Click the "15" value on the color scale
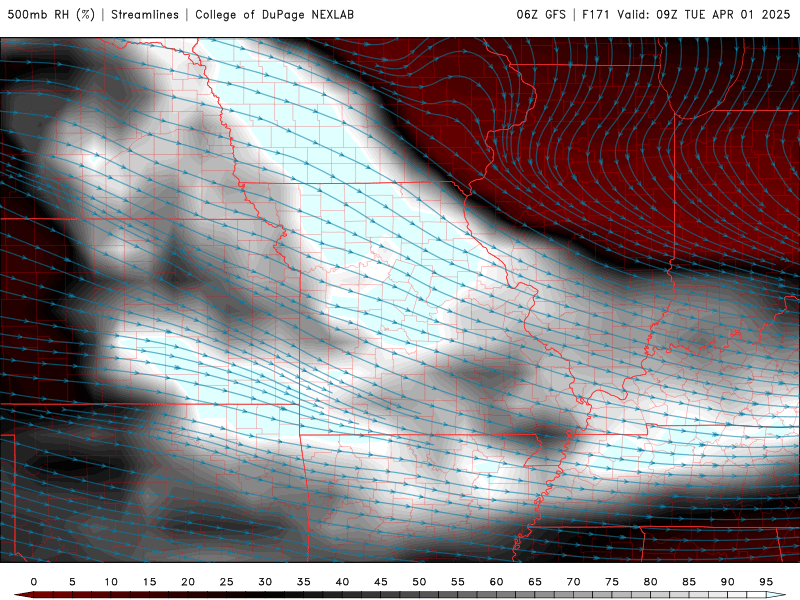 (149, 582)
